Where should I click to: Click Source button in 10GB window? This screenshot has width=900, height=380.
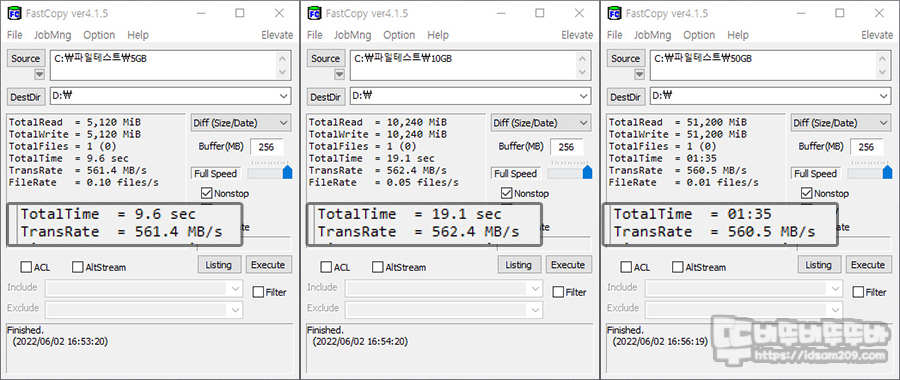point(326,59)
